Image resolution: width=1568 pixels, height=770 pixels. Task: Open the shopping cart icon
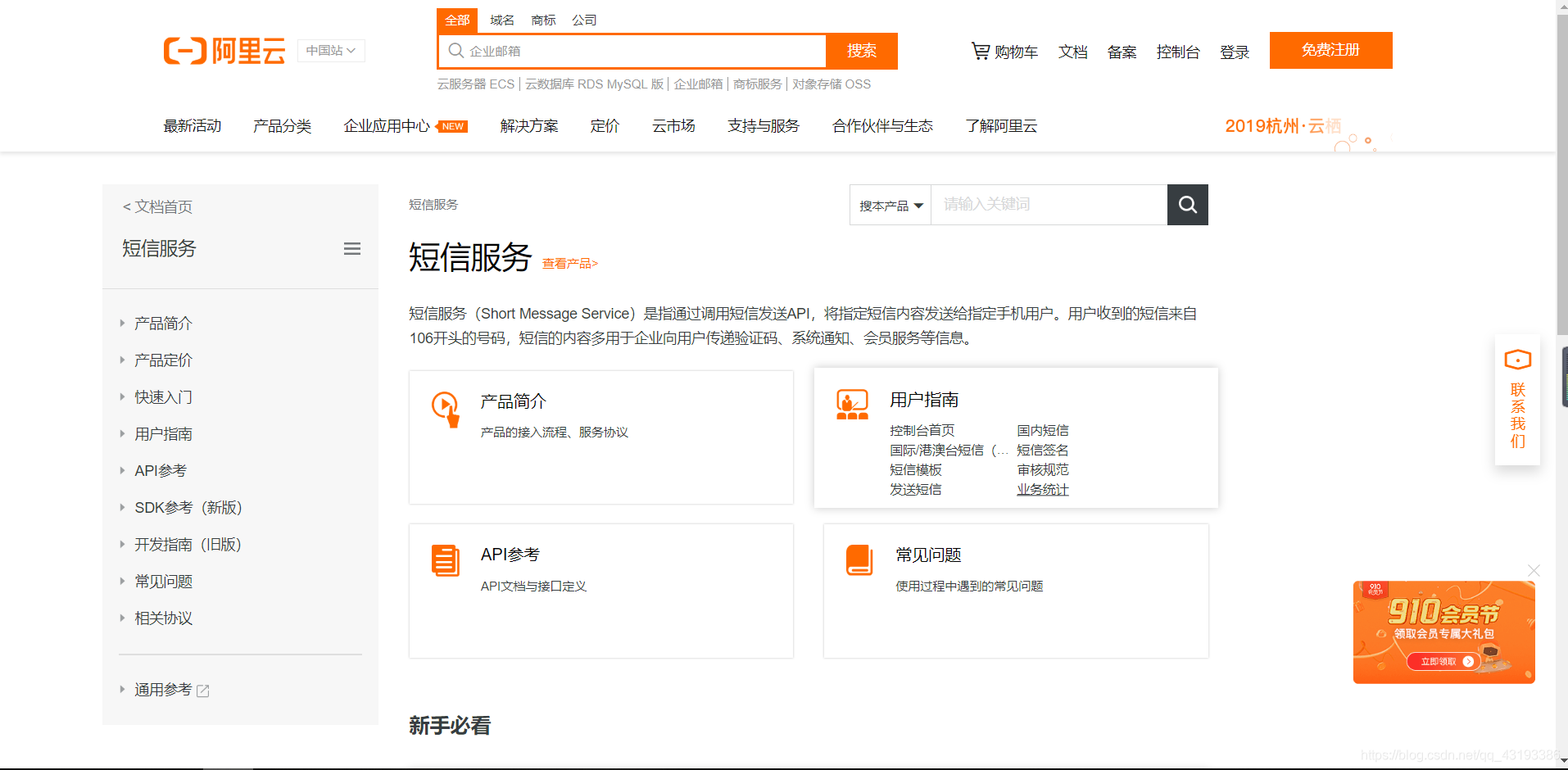[981, 51]
